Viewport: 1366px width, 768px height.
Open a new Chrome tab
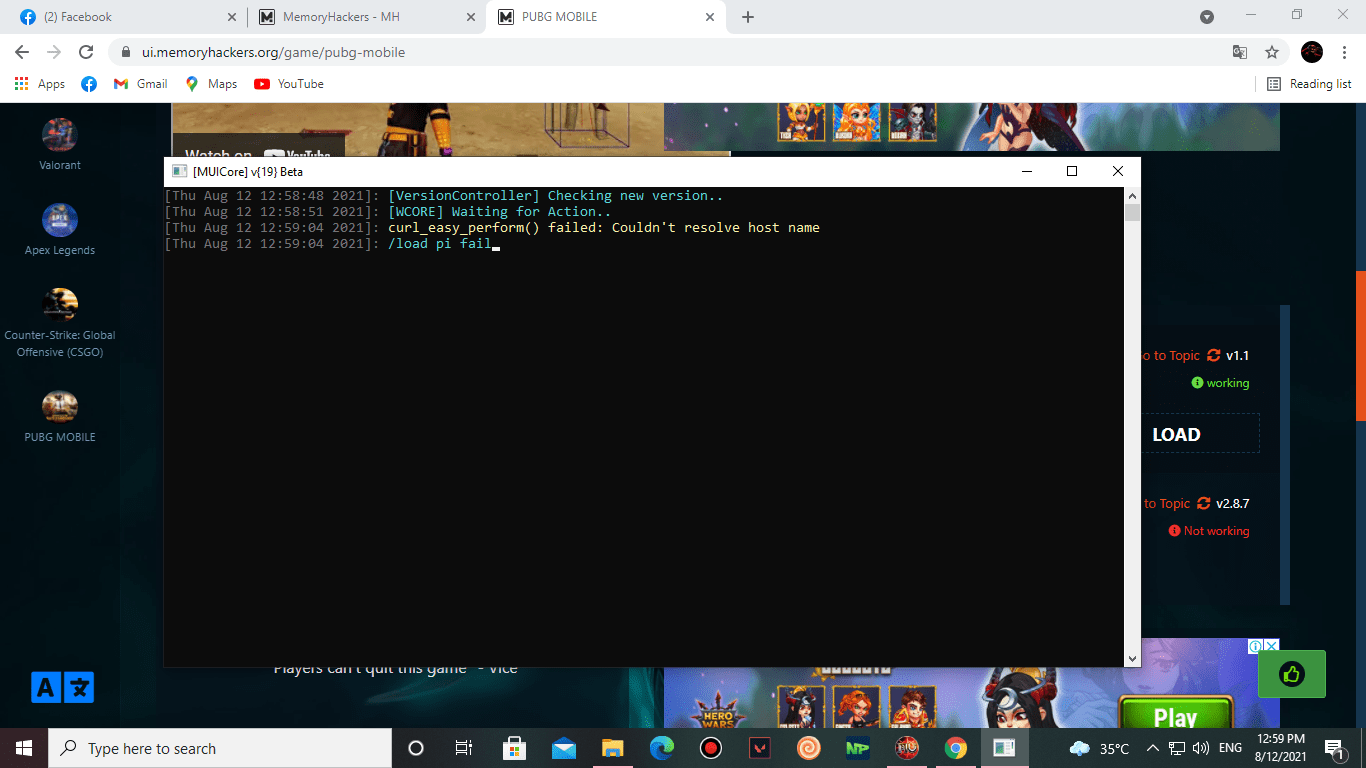(x=748, y=17)
